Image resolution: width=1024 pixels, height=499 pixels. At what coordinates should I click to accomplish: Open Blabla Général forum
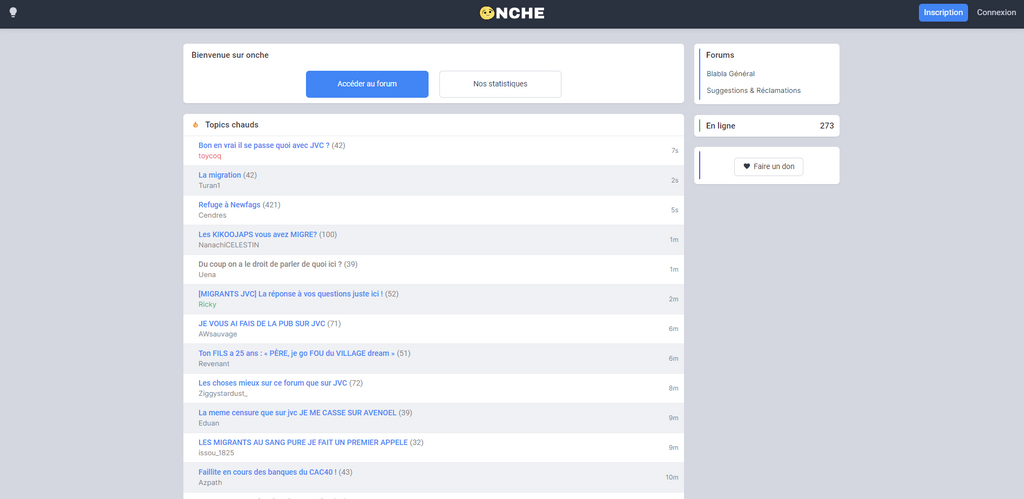point(730,74)
